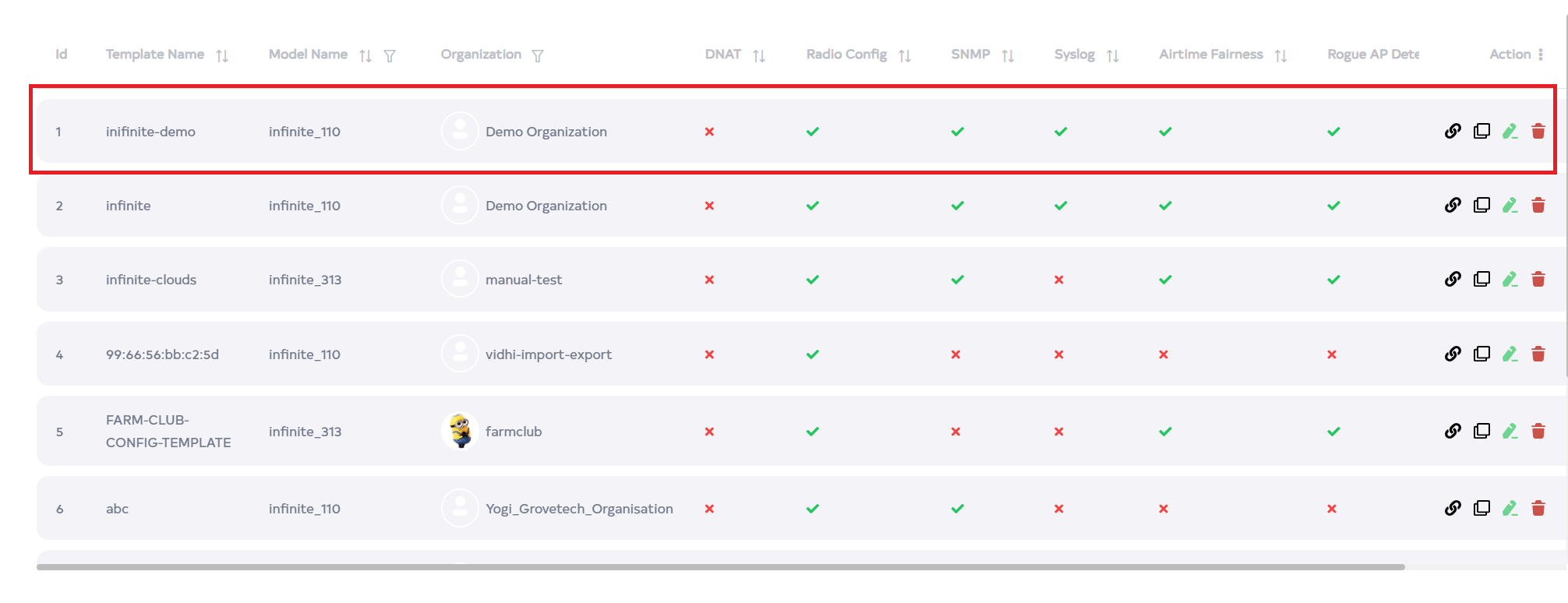Sort by DNAT column
The image size is (1568, 603).
(759, 55)
